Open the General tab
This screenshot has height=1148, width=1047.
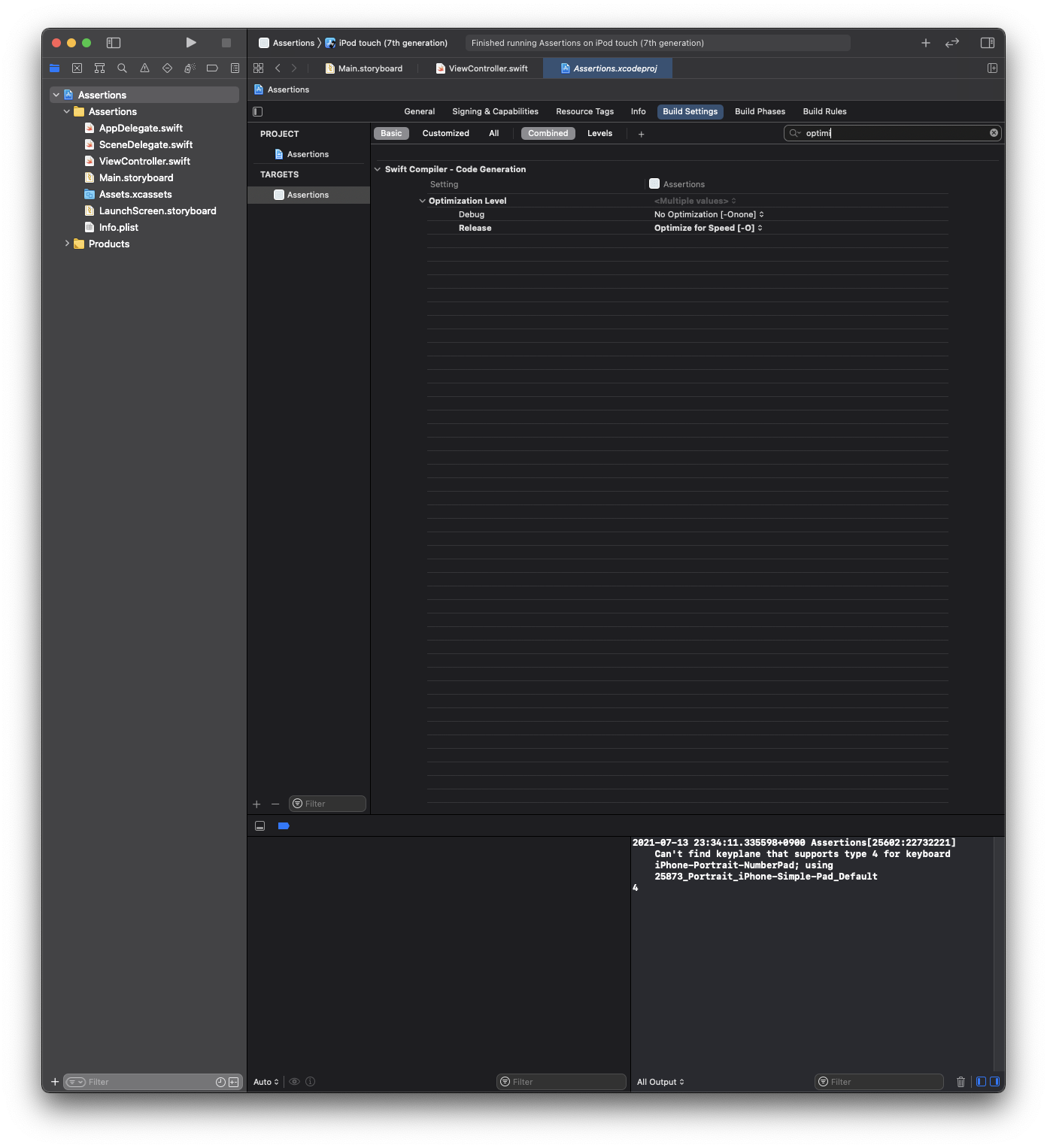(420, 111)
